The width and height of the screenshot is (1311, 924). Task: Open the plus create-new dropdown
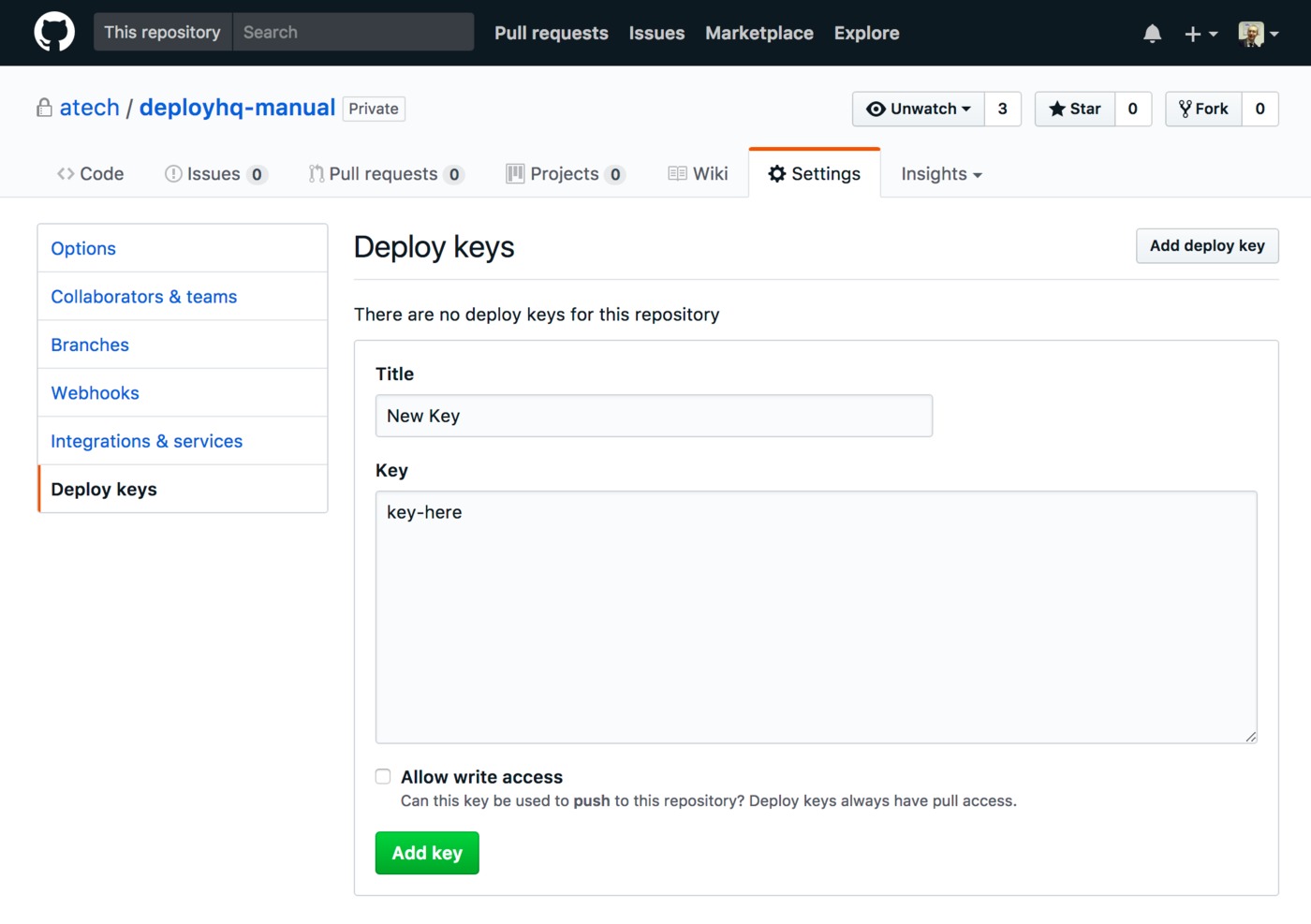pos(1200,34)
